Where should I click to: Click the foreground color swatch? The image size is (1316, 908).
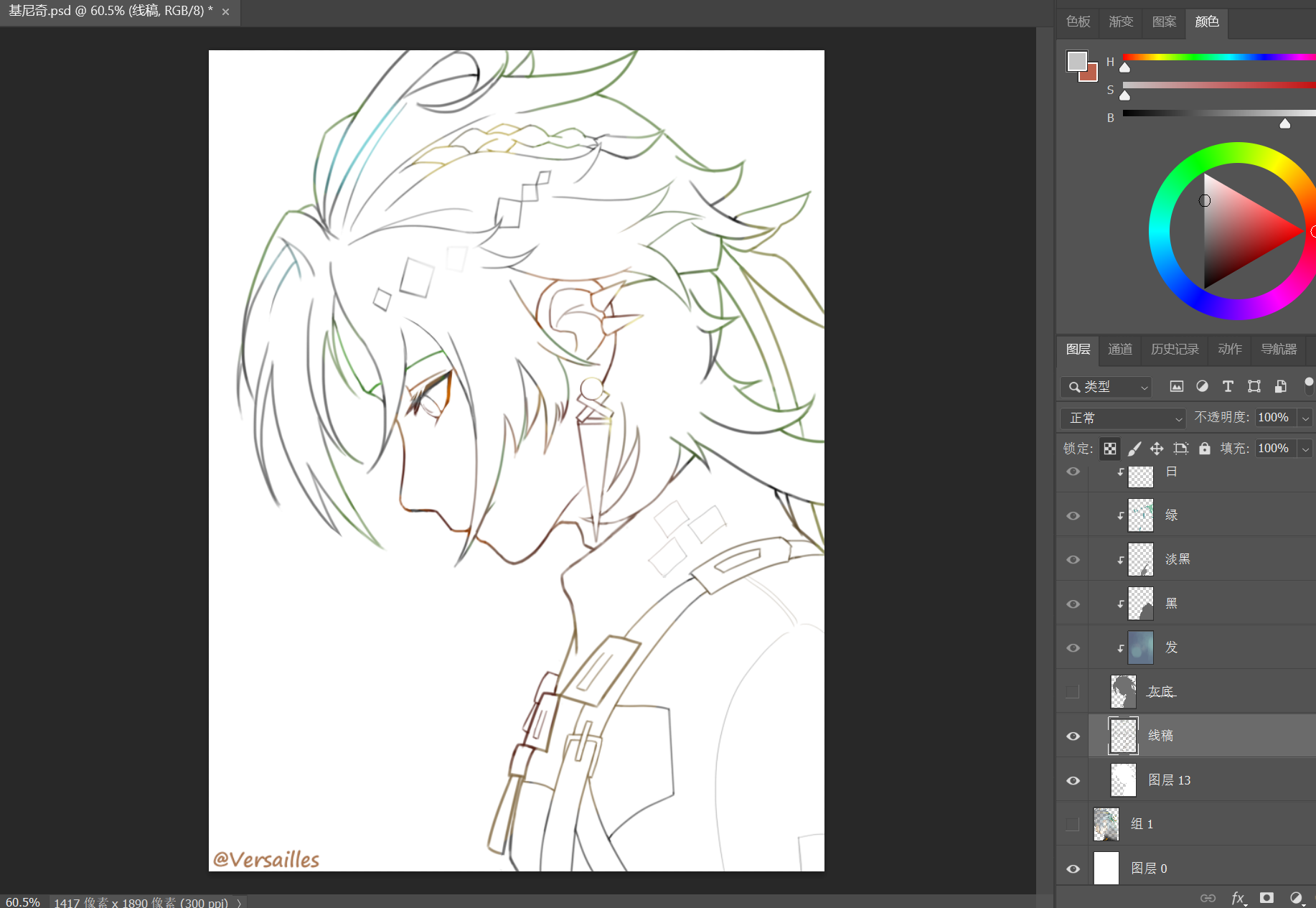click(x=1076, y=61)
